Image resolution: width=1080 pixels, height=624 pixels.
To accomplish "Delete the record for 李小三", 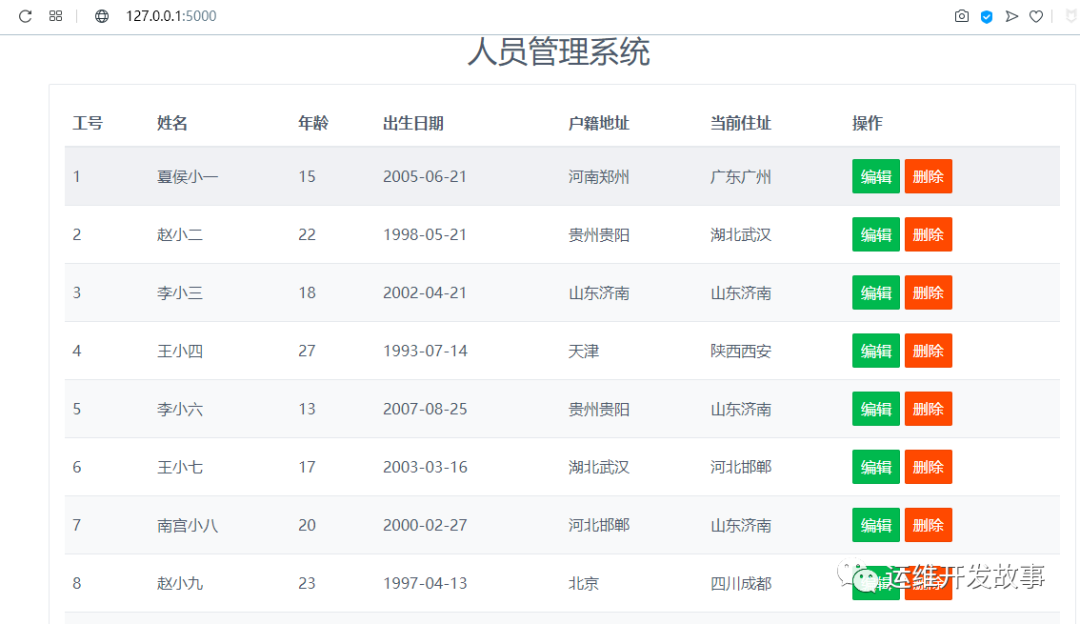I will point(928,293).
